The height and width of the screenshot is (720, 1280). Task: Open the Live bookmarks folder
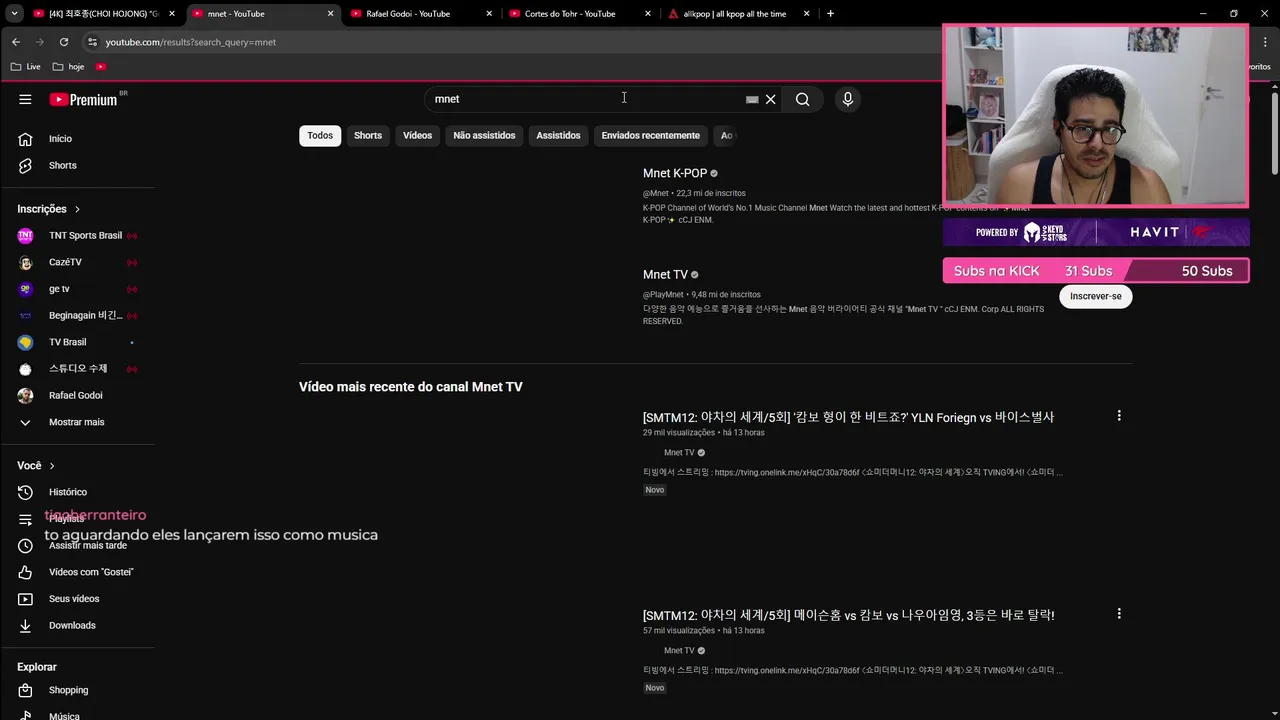(x=26, y=67)
